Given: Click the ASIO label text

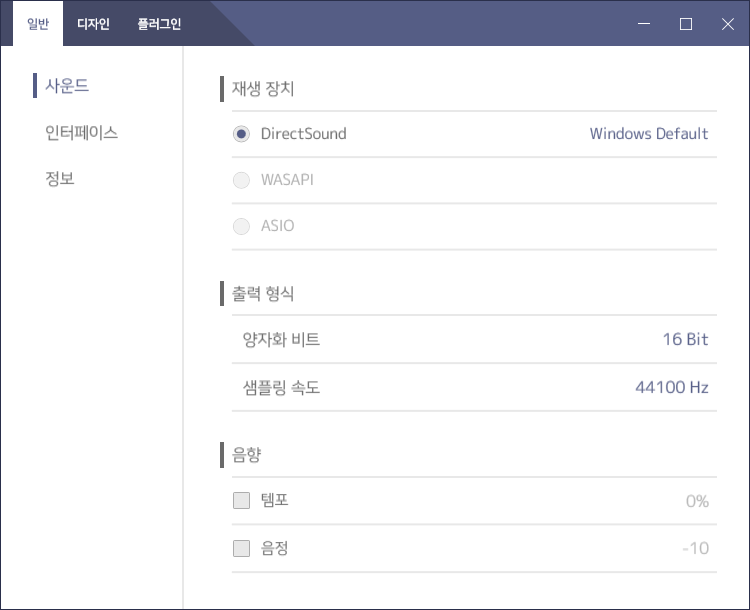Looking at the screenshot, I should point(277,225).
